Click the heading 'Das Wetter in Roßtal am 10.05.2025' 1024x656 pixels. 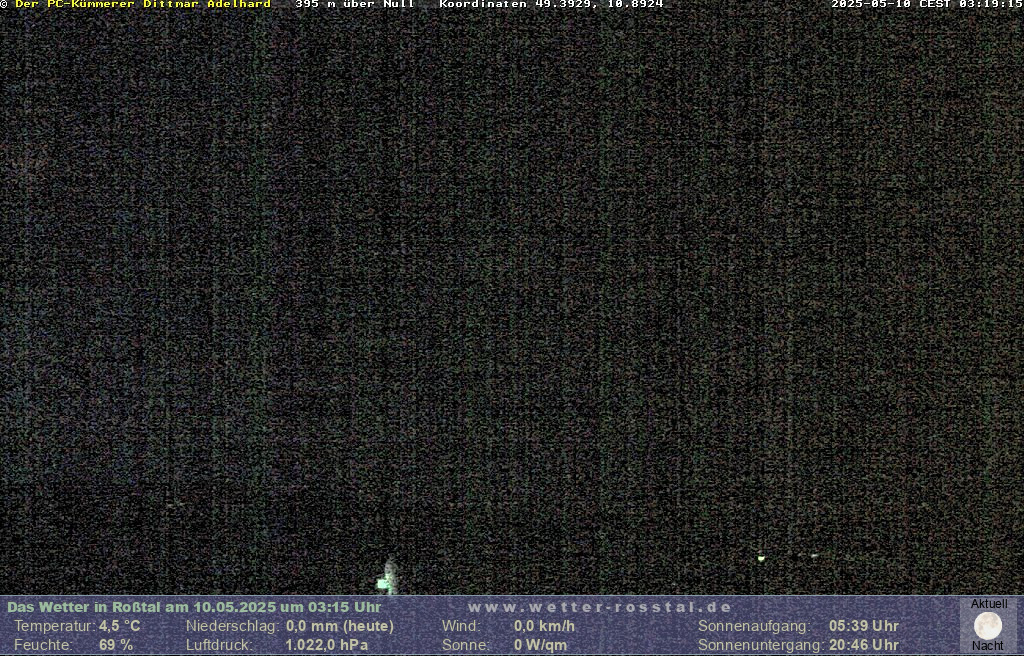[142, 607]
